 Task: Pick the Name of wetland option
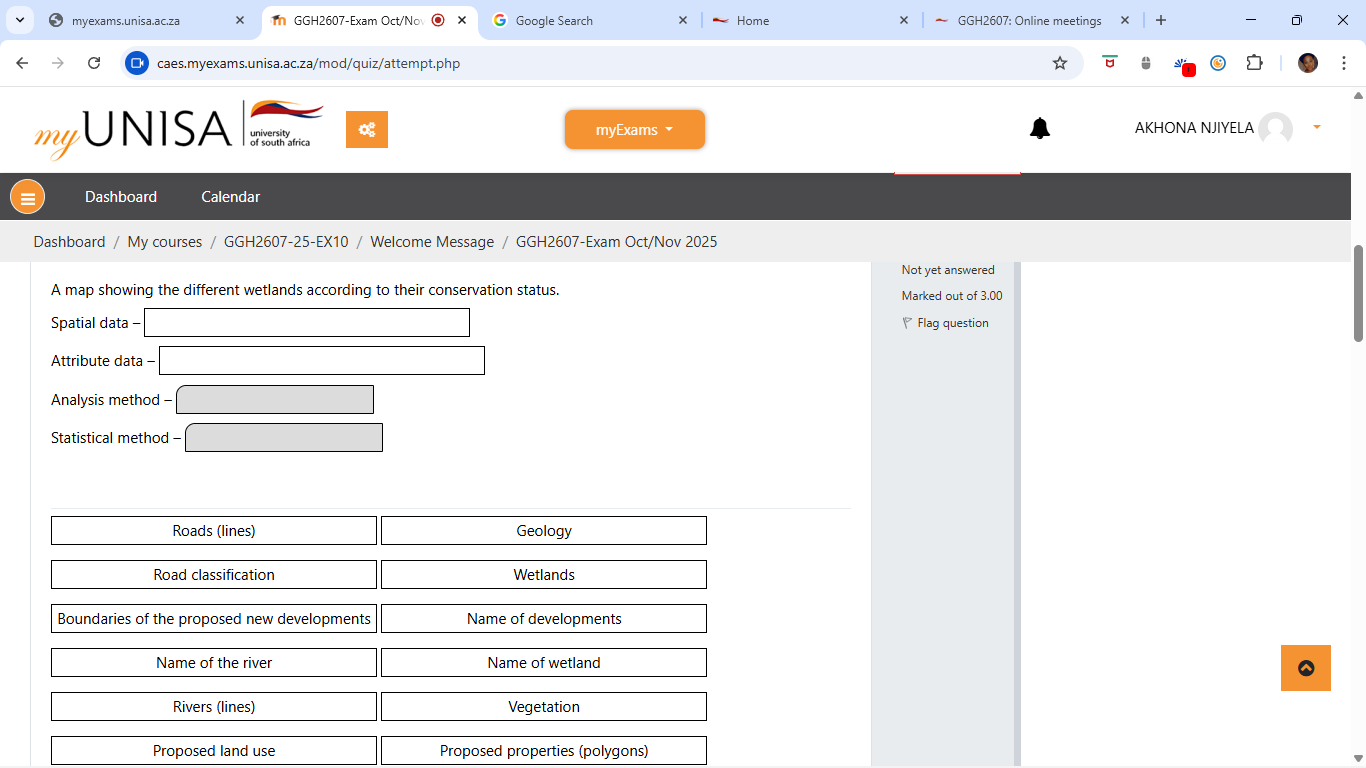544,663
